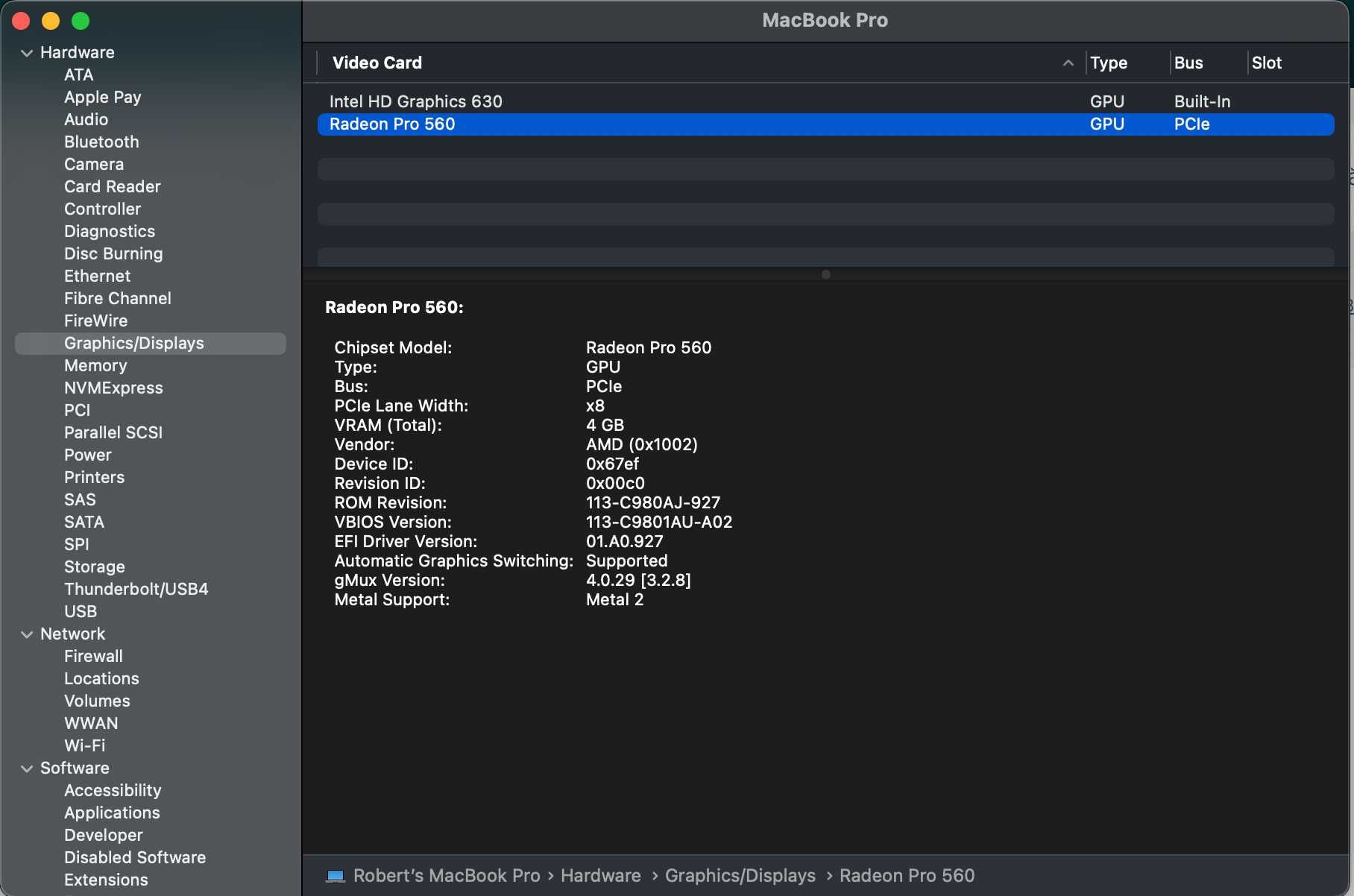The width and height of the screenshot is (1354, 896).
Task: Click the Network heading in sidebar
Action: 72,634
